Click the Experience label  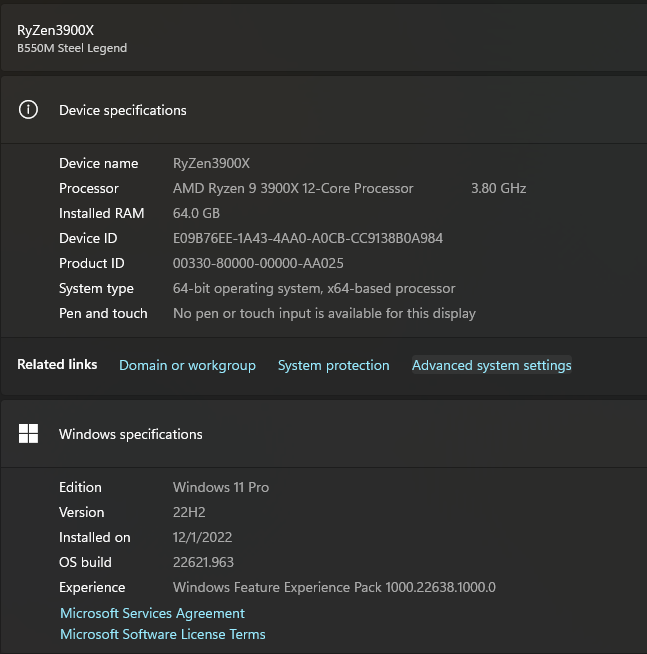[92, 587]
